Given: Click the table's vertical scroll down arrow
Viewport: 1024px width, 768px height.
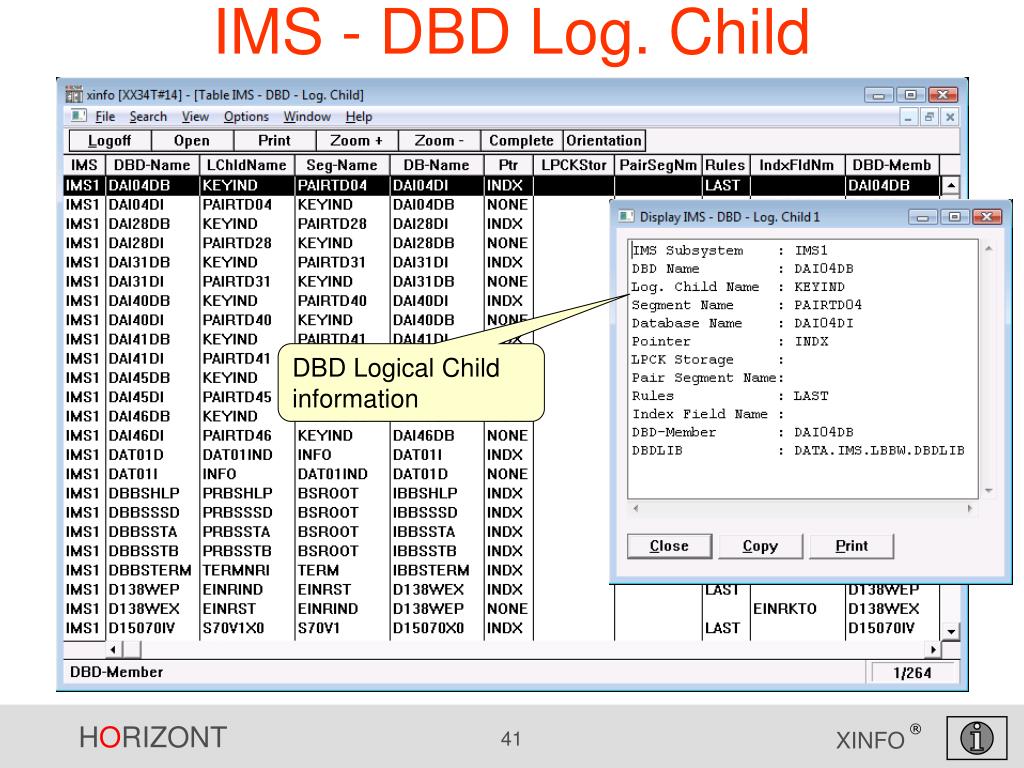Looking at the screenshot, I should tap(951, 632).
